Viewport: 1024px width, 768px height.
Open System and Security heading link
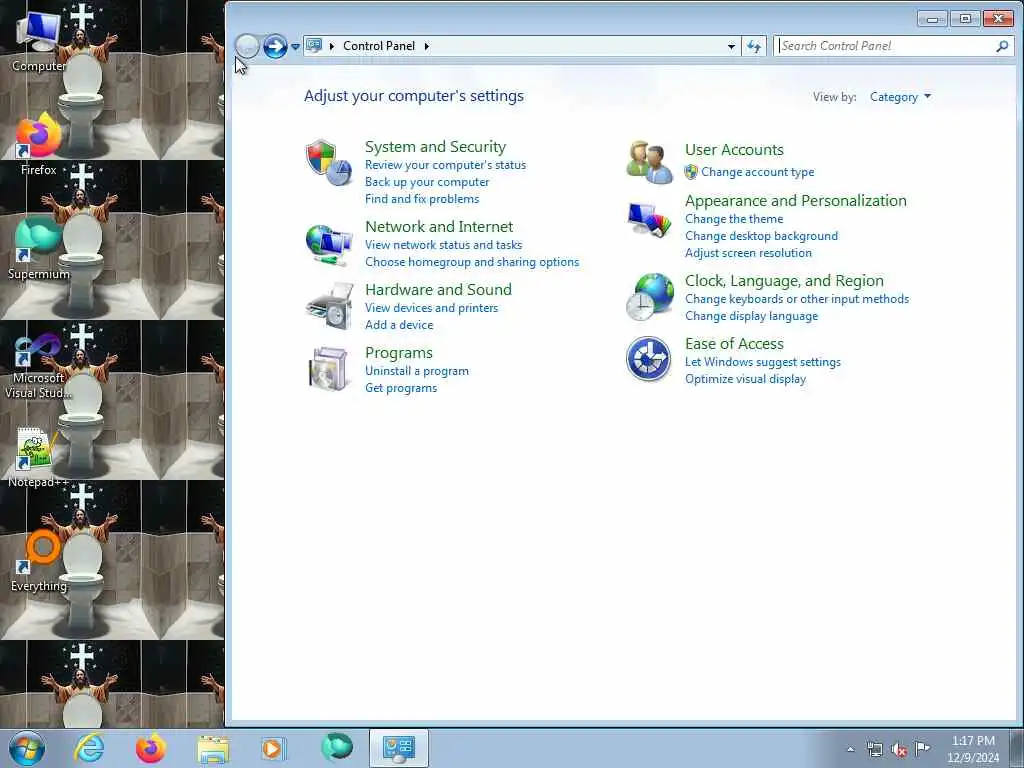click(436, 146)
